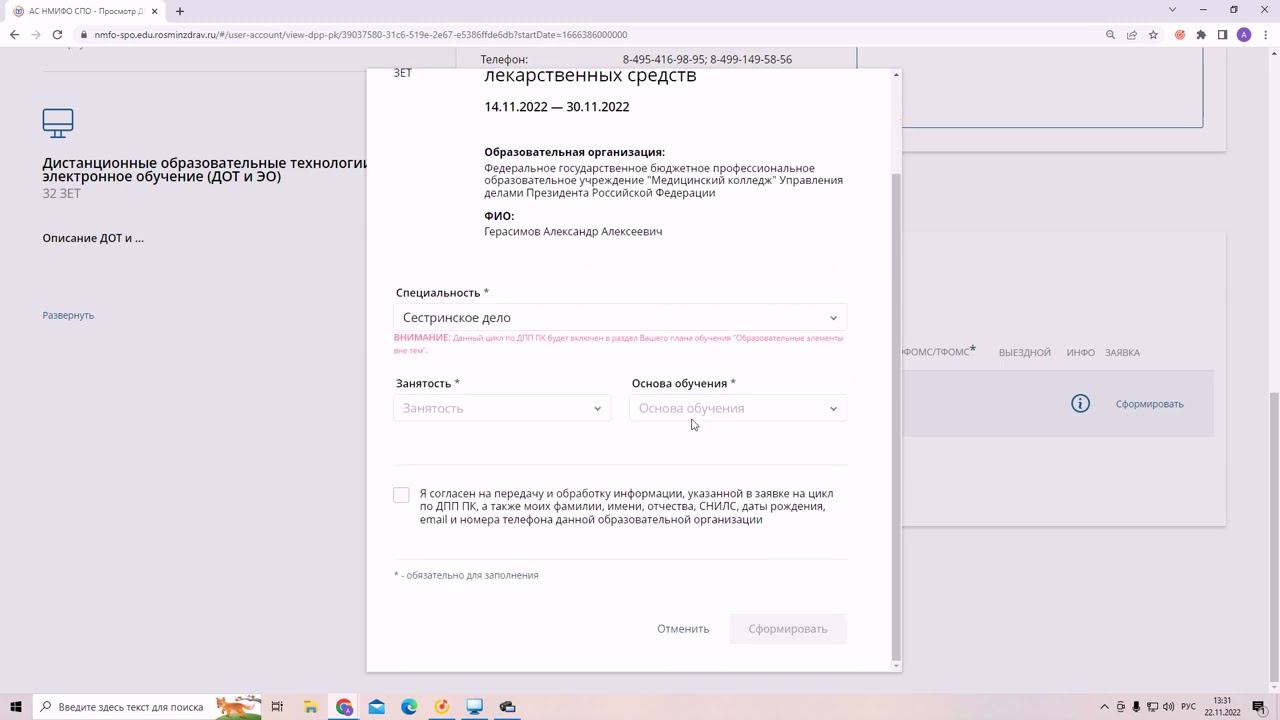Viewport: 1280px width, 720px height.
Task: Click the address bar URL field
Action: (590, 34)
